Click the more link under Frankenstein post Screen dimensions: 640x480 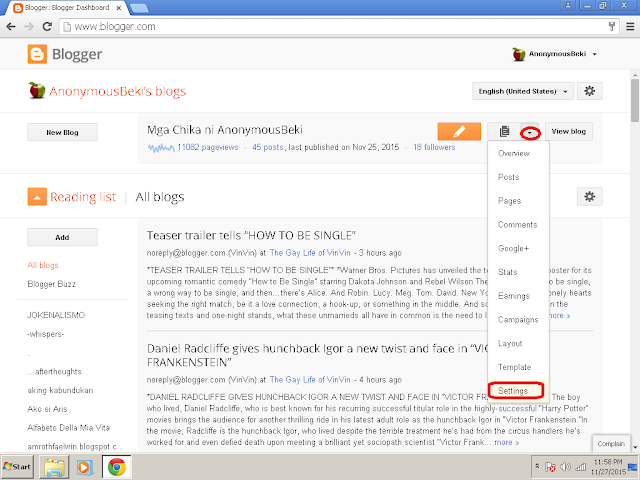(x=506, y=442)
